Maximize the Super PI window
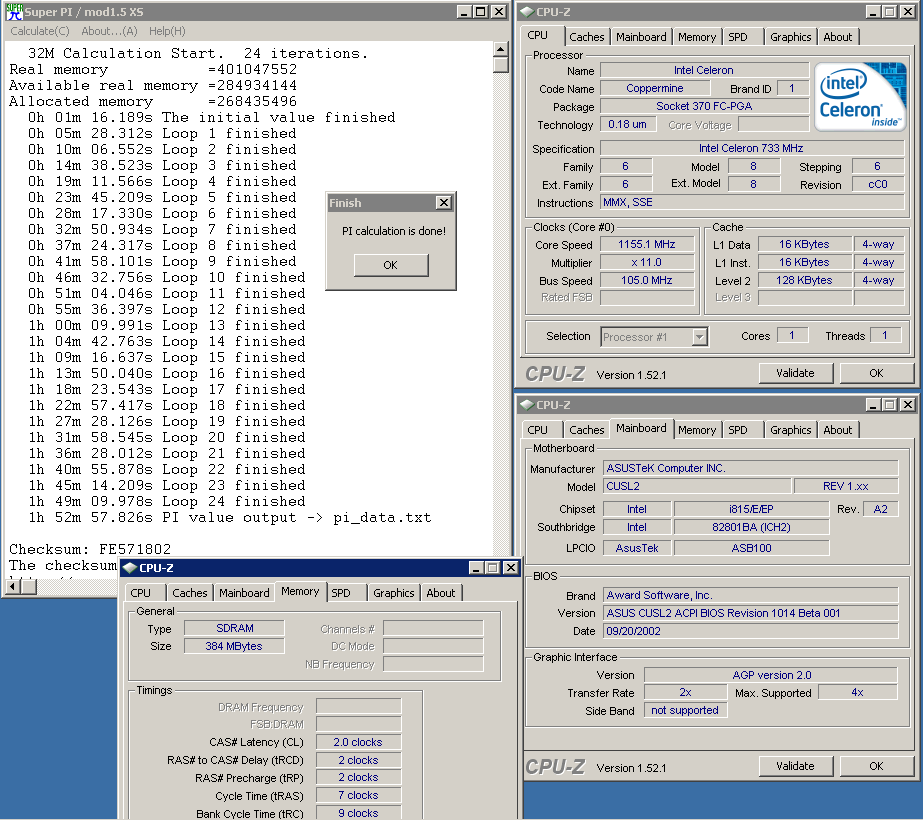923x821 pixels. [x=481, y=12]
